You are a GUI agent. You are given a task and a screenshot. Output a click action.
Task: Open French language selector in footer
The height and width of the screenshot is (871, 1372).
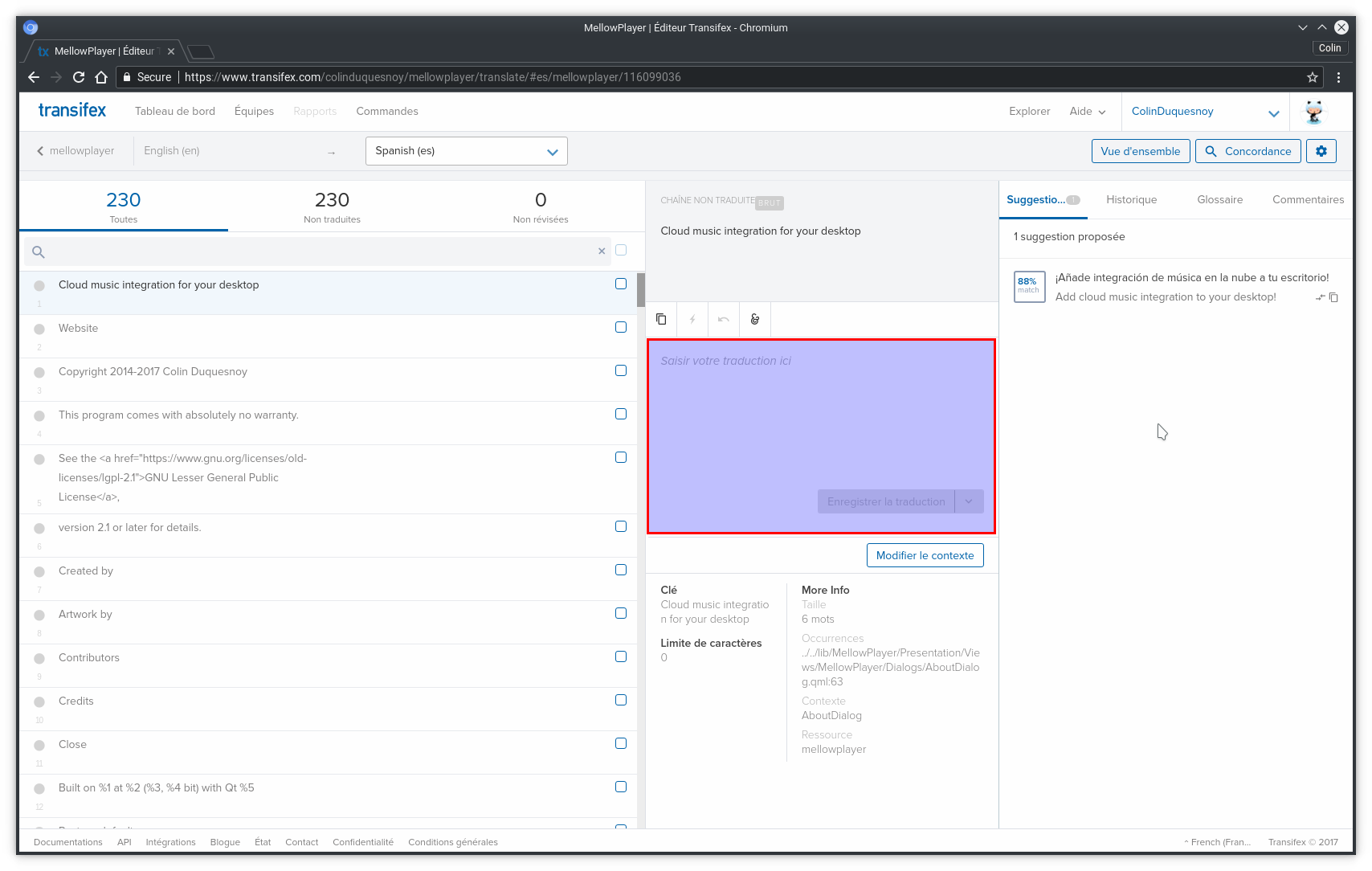pyautogui.click(x=1218, y=842)
